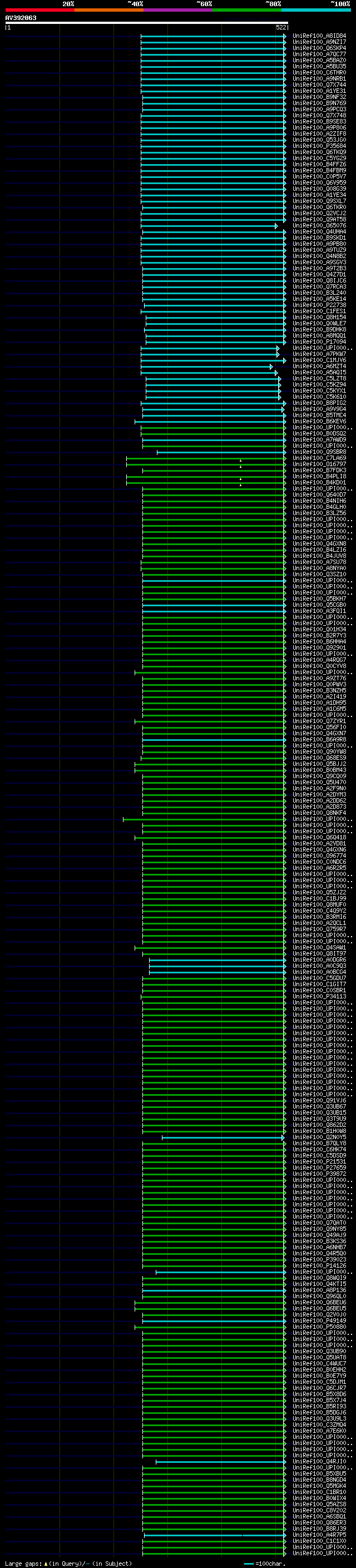The image size is (356, 1568).
Task: Select the UniRef100_Q6BEU5 hit
Action: coord(319,1308)
